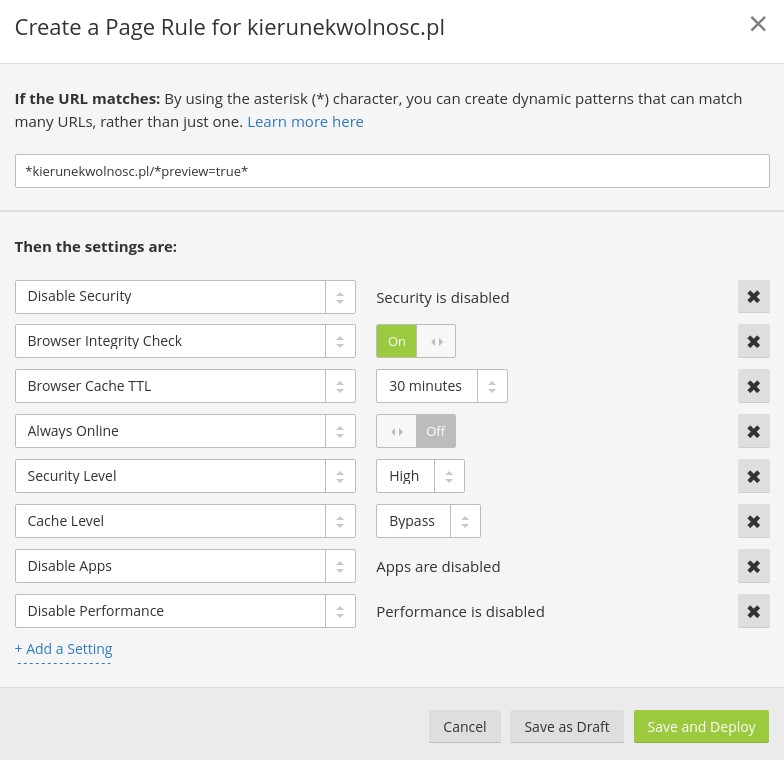Screen dimensions: 784x760
Task: Delete the Browser Integrity Check setting
Action: pos(753,341)
